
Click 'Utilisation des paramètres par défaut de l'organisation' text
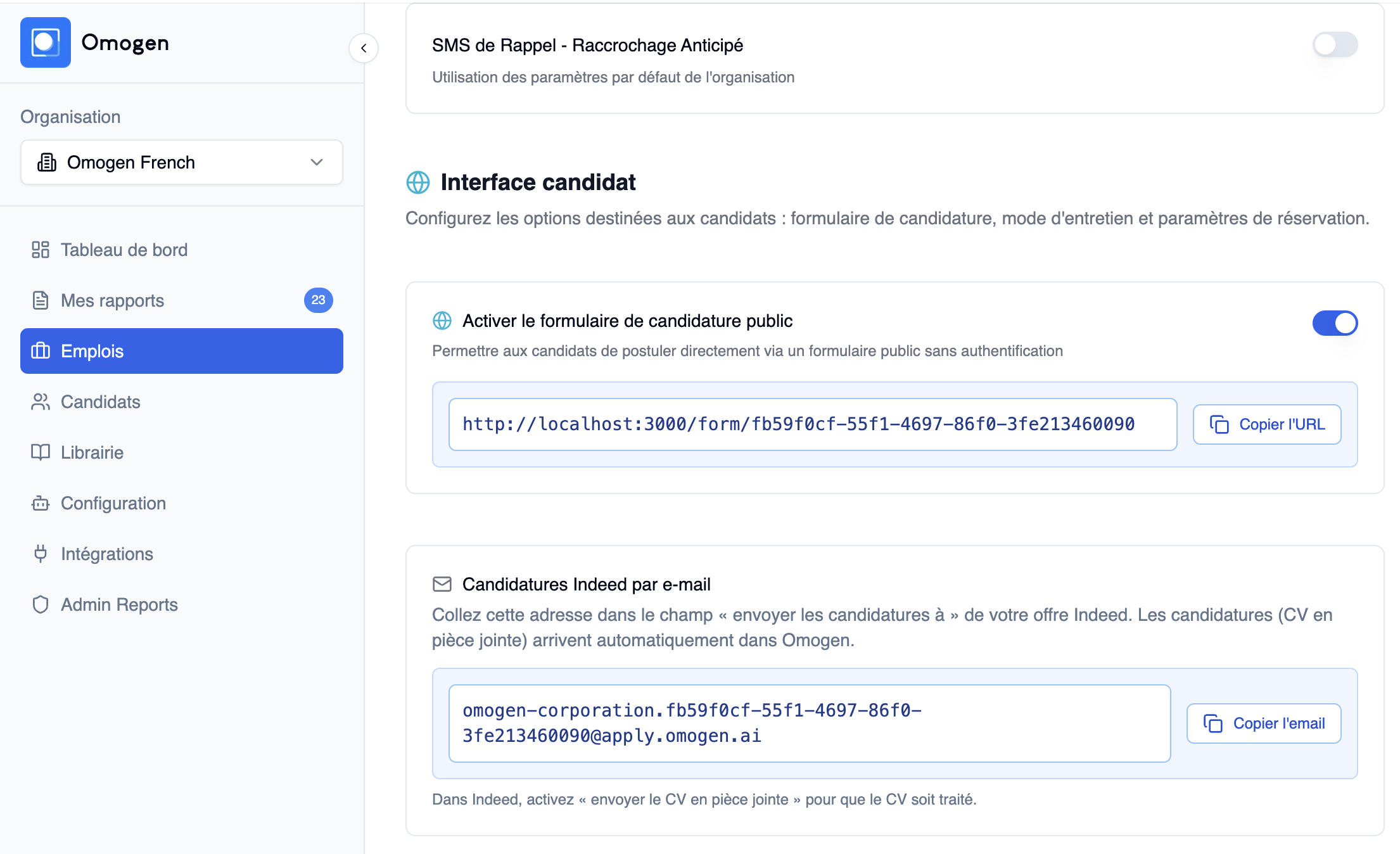613,77
